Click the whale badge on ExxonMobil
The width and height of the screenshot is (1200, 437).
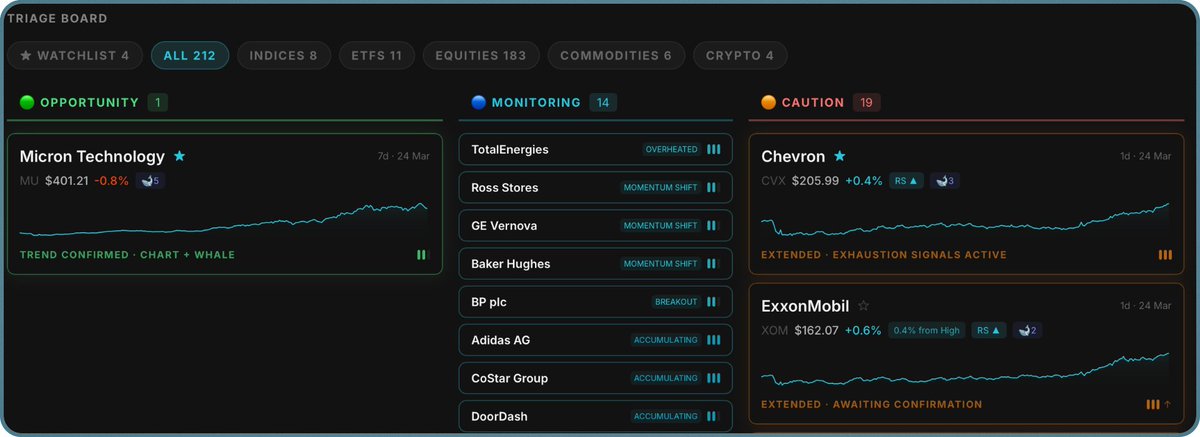1026,330
